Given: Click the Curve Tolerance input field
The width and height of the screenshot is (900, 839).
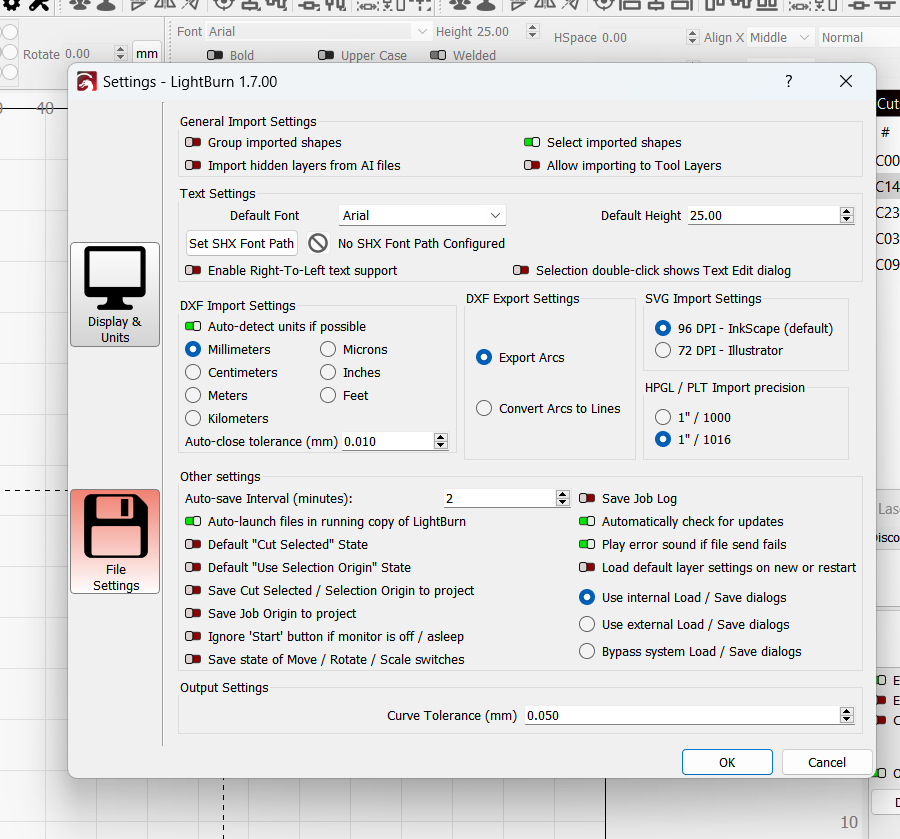Looking at the screenshot, I should (682, 716).
